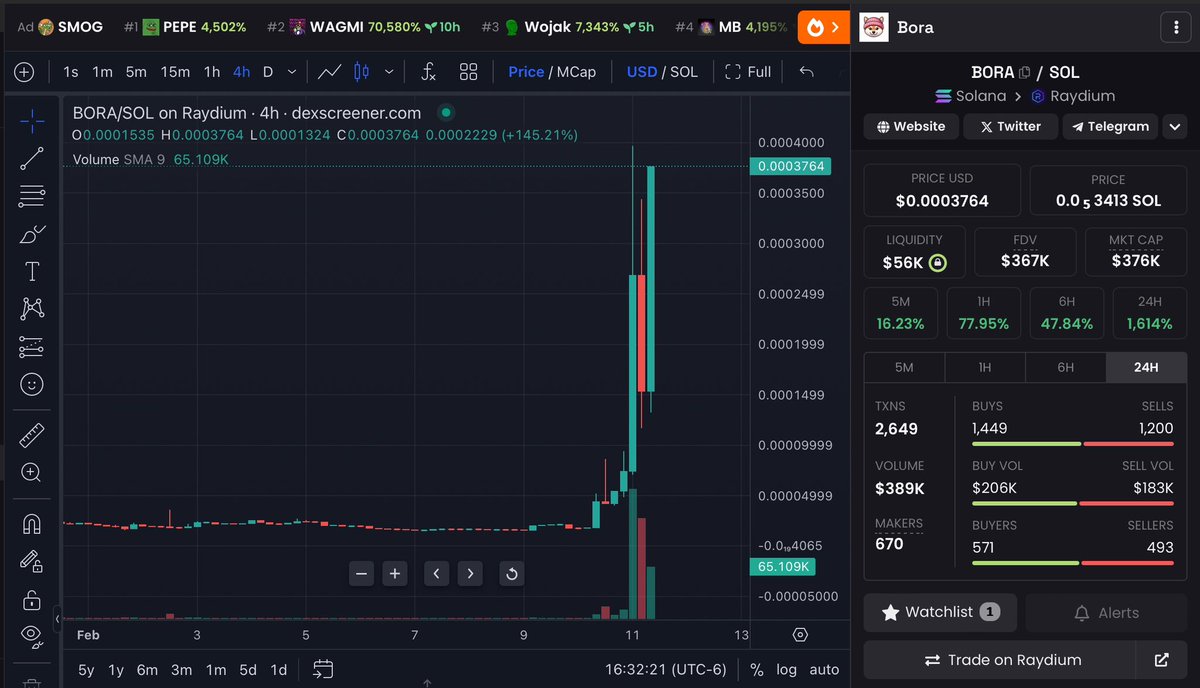Open chart settings gear on time axis
1200x688 pixels.
[x=800, y=635]
